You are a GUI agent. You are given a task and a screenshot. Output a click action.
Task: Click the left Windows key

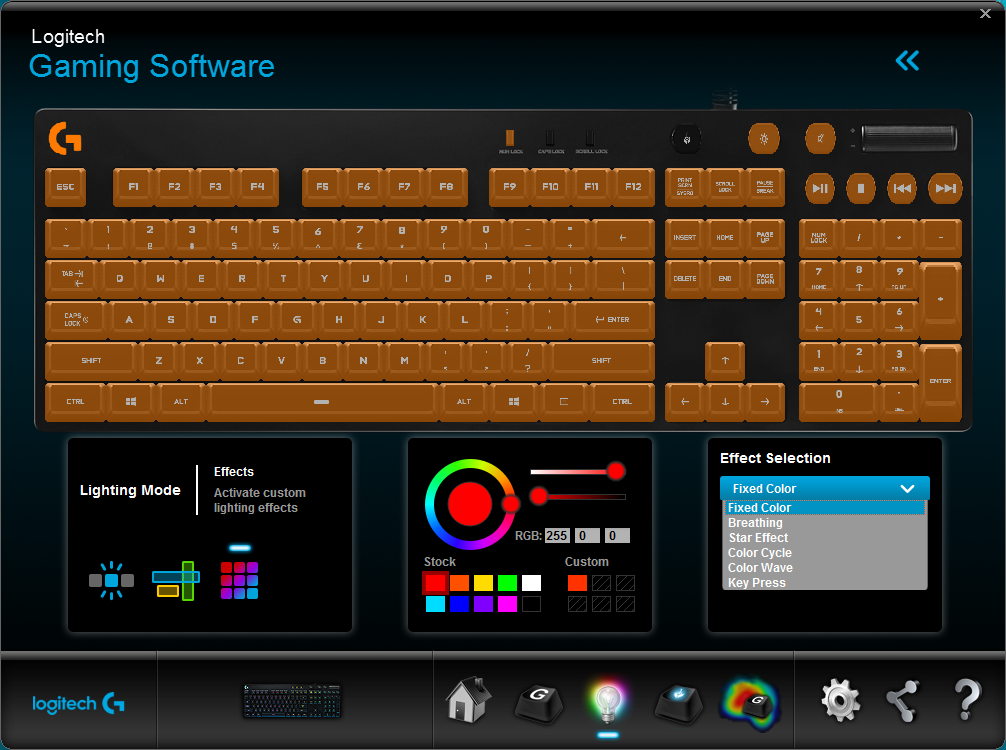click(131, 402)
